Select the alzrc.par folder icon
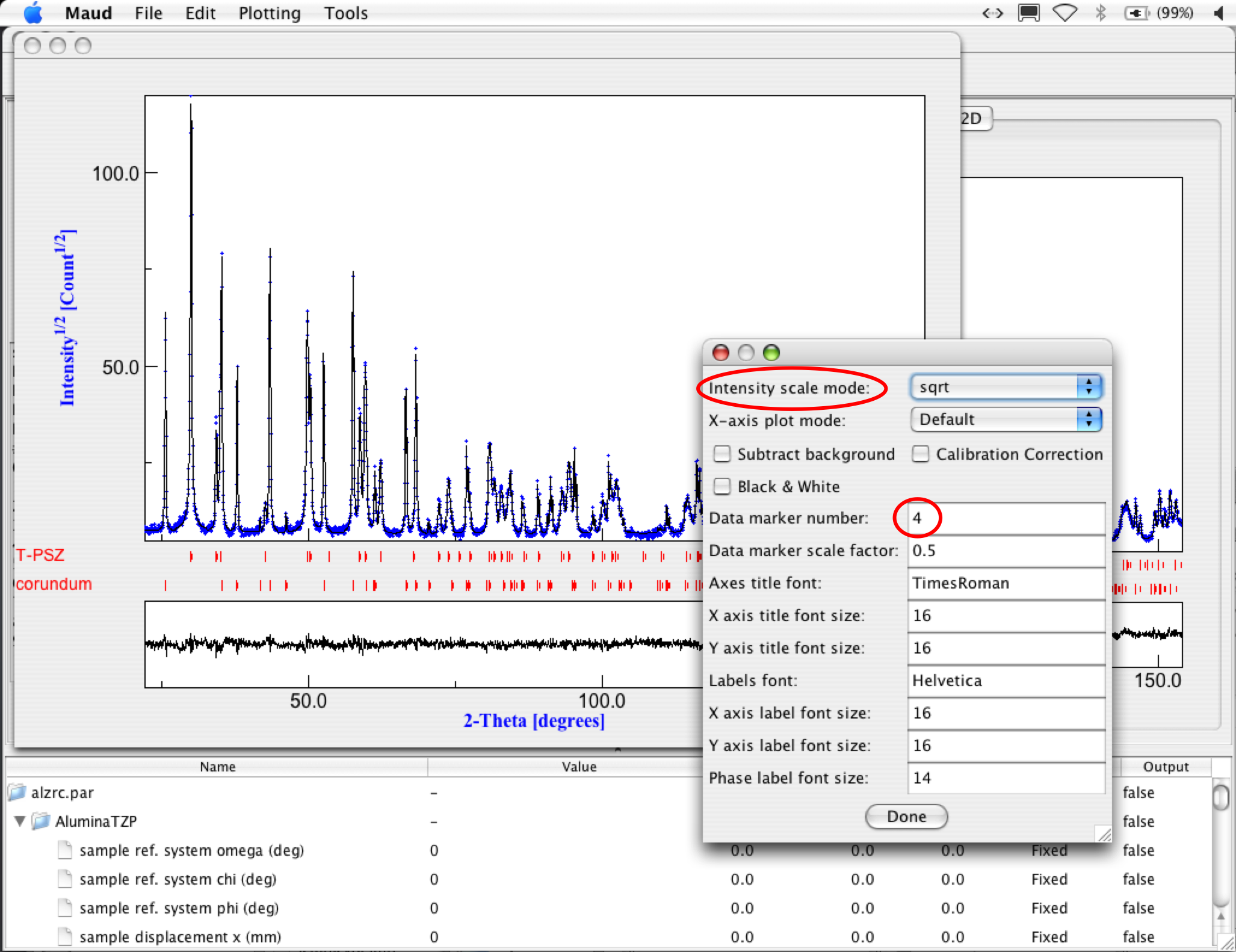The width and height of the screenshot is (1236, 952). pyautogui.click(x=18, y=793)
